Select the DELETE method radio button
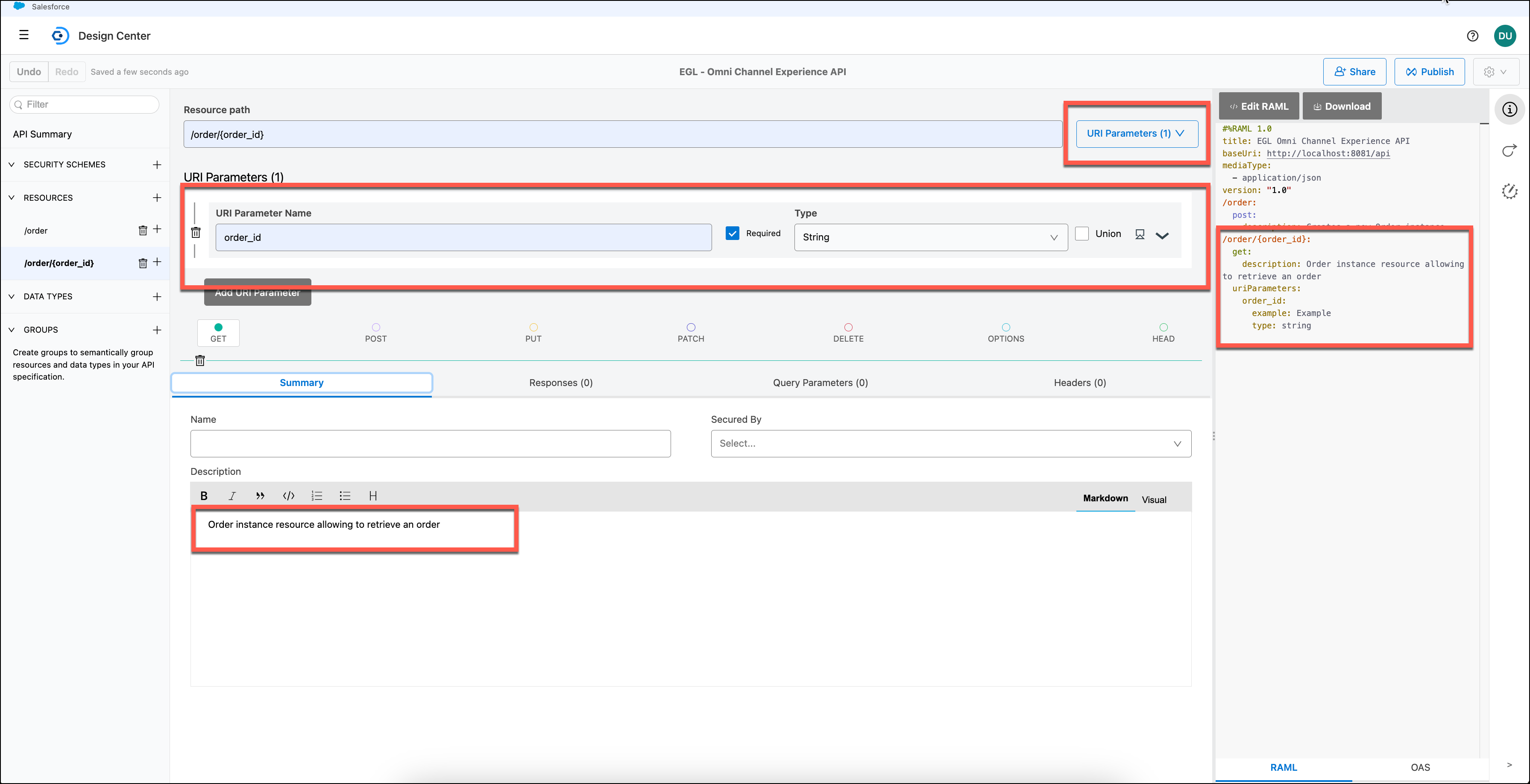The height and width of the screenshot is (784, 1530). pos(847,327)
